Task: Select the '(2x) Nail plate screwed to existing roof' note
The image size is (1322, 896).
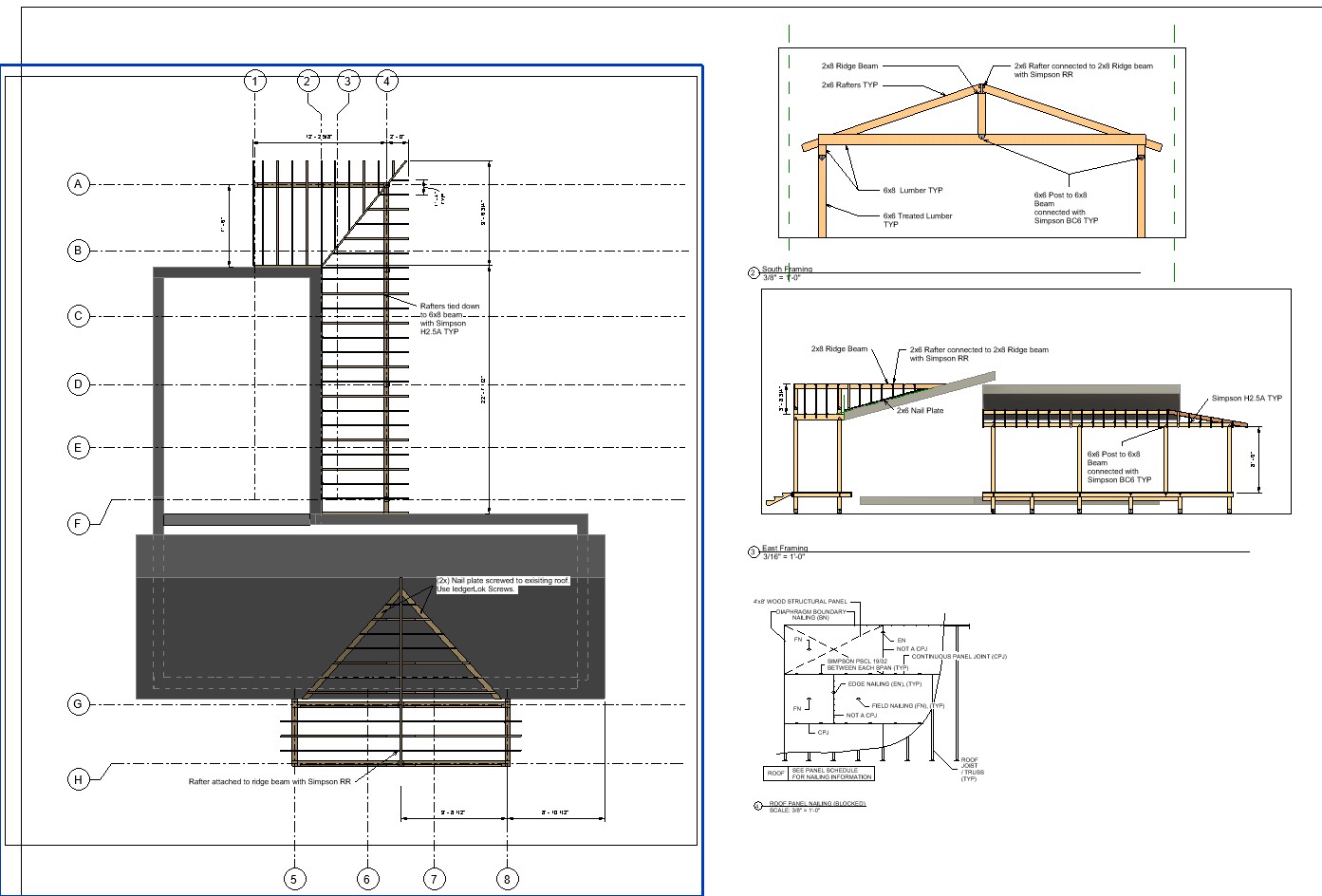Action: click(x=503, y=585)
